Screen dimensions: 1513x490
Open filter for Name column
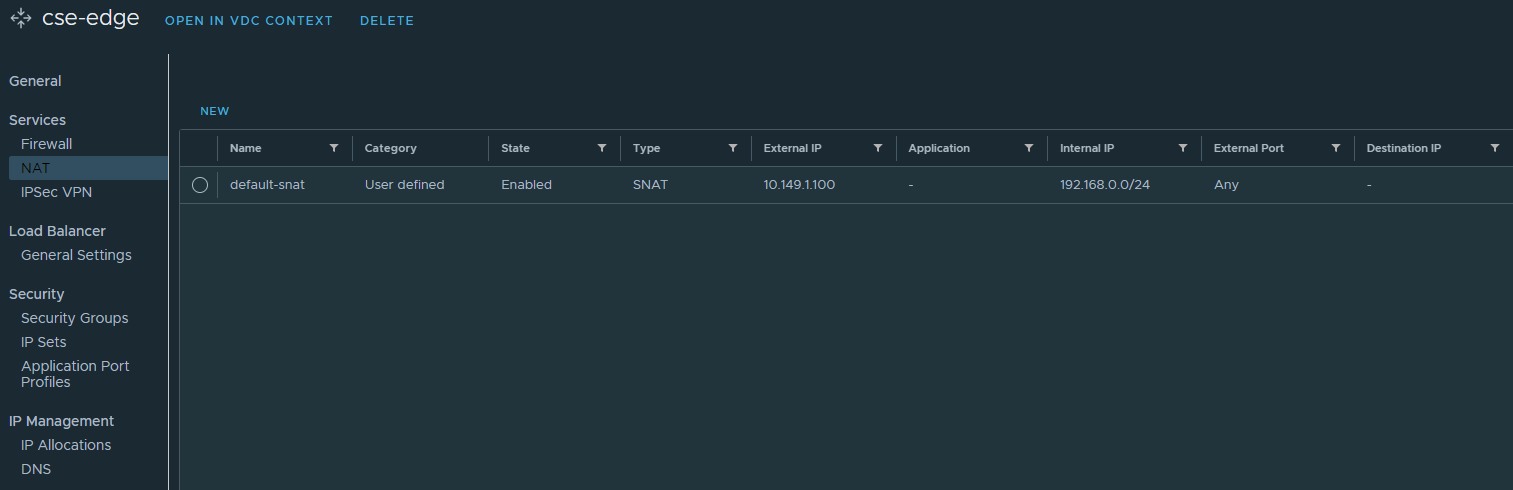[x=334, y=148]
